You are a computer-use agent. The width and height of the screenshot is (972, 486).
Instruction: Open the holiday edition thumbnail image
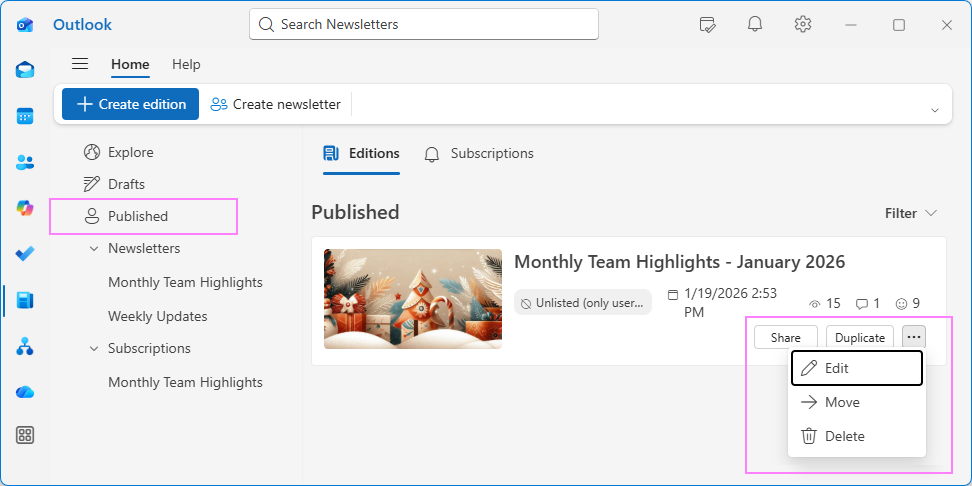(x=413, y=299)
